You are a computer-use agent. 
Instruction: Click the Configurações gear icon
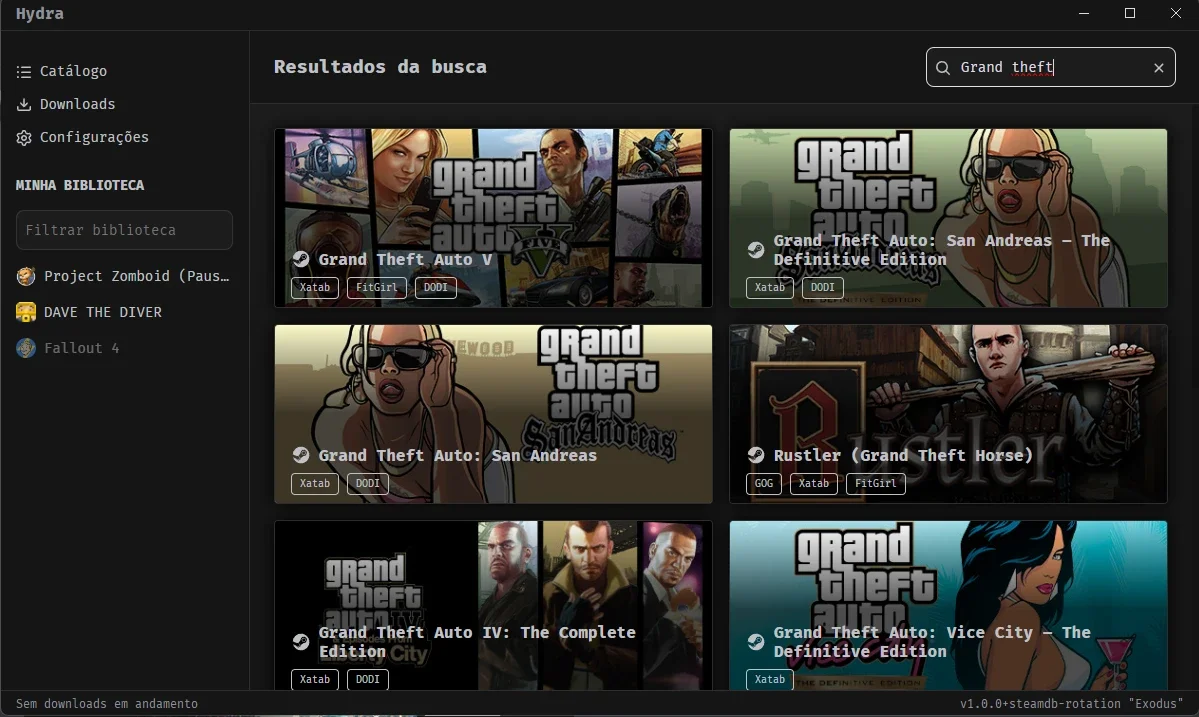pyautogui.click(x=24, y=138)
